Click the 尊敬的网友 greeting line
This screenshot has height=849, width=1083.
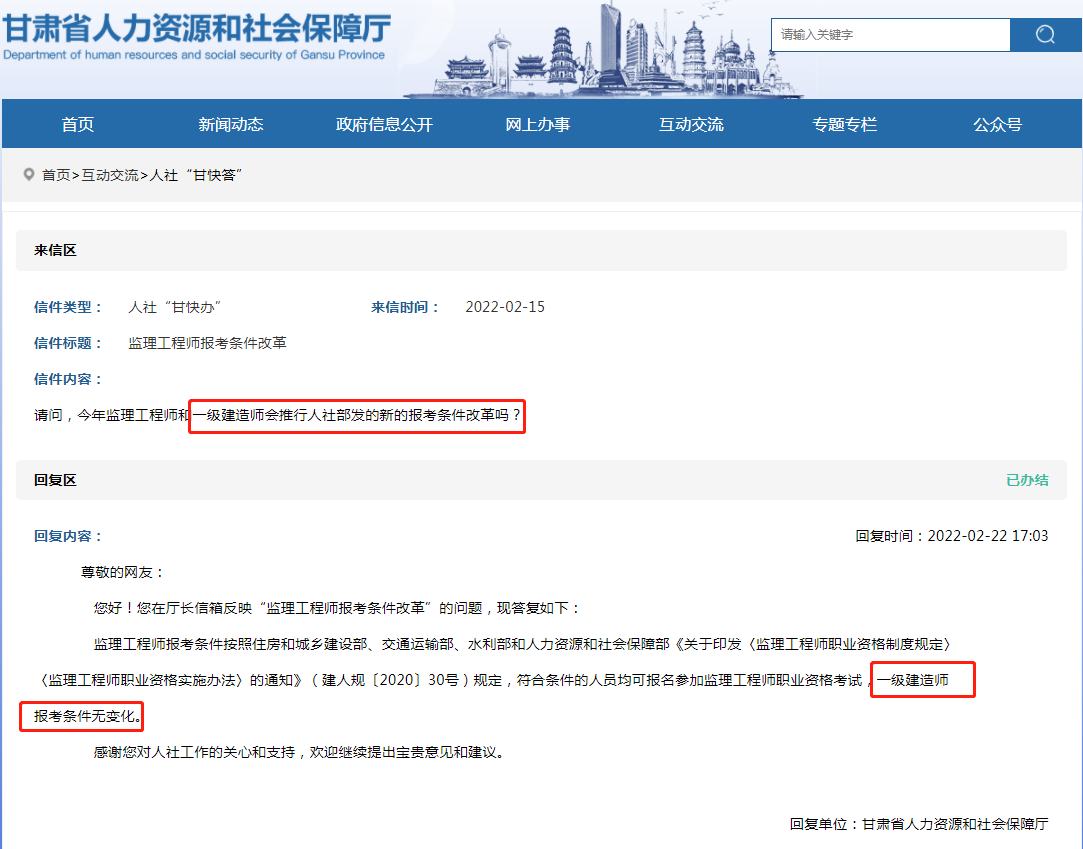click(x=122, y=572)
